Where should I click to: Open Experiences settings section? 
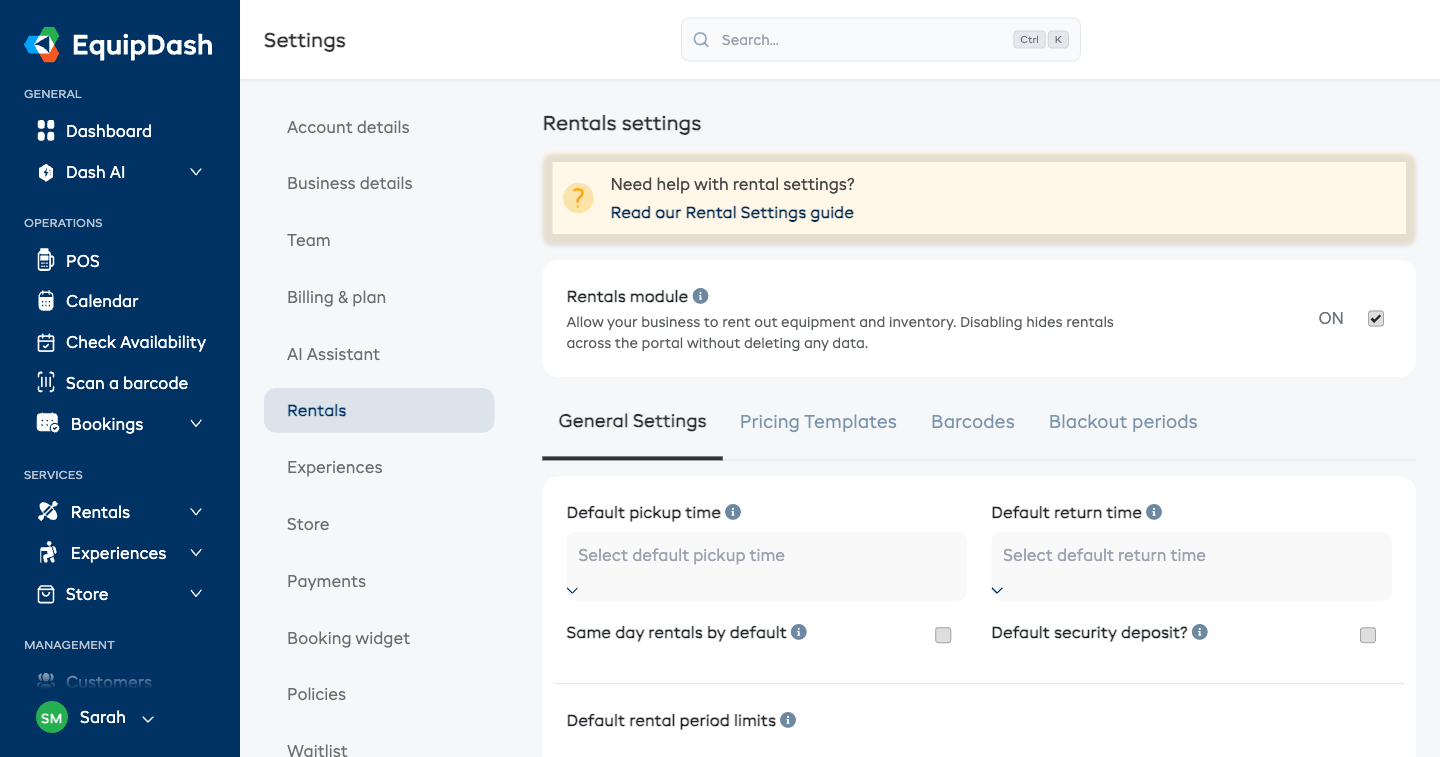334,467
